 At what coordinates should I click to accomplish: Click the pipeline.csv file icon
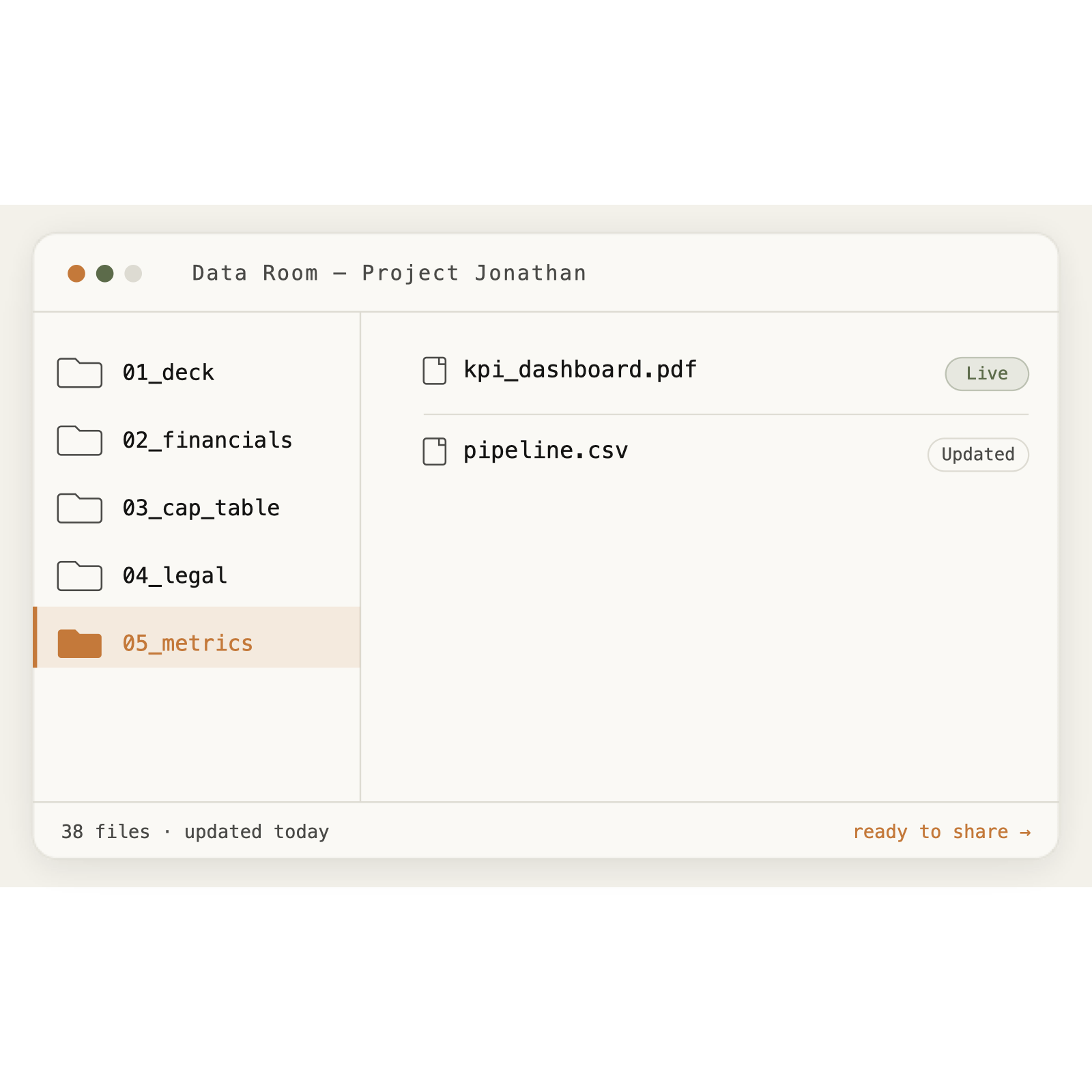point(435,451)
